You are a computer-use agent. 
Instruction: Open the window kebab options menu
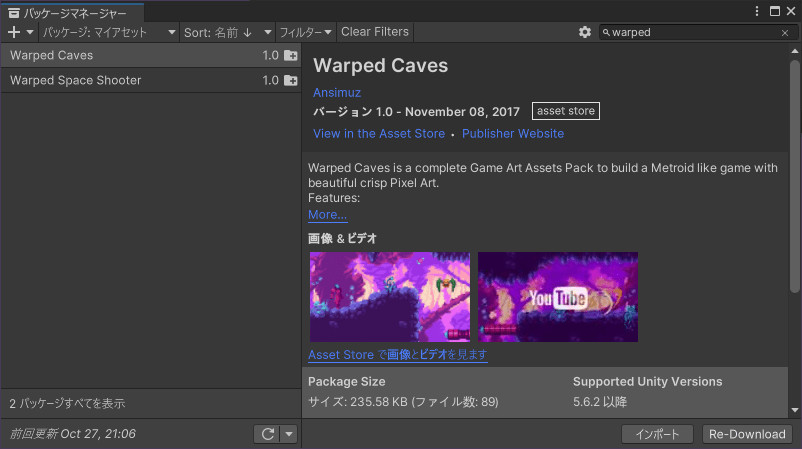[x=757, y=11]
